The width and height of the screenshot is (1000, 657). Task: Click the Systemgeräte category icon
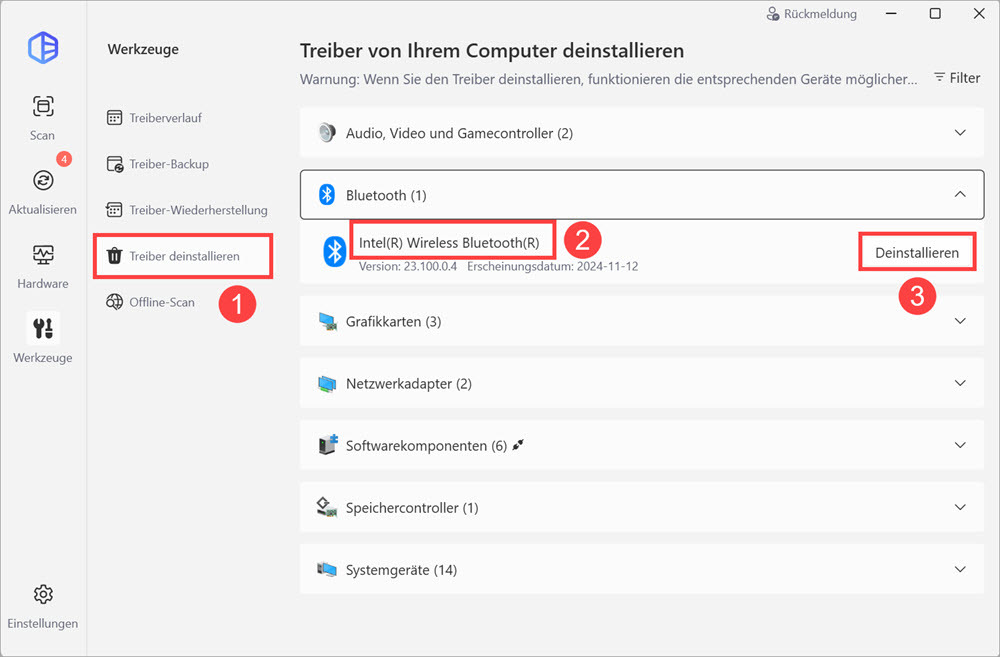point(327,569)
